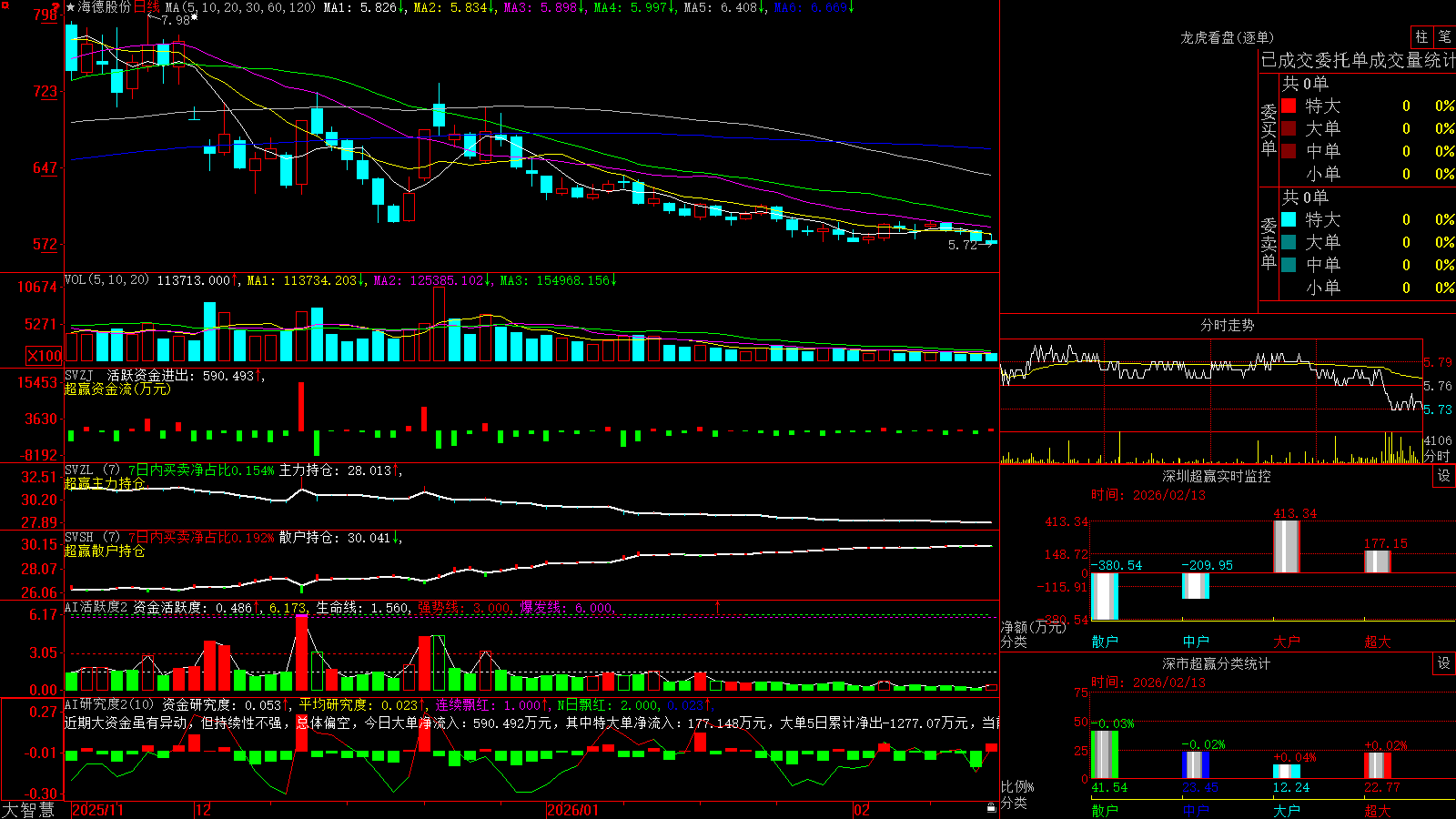
Task: Select the 笔 tick view button
Action: [1444, 37]
